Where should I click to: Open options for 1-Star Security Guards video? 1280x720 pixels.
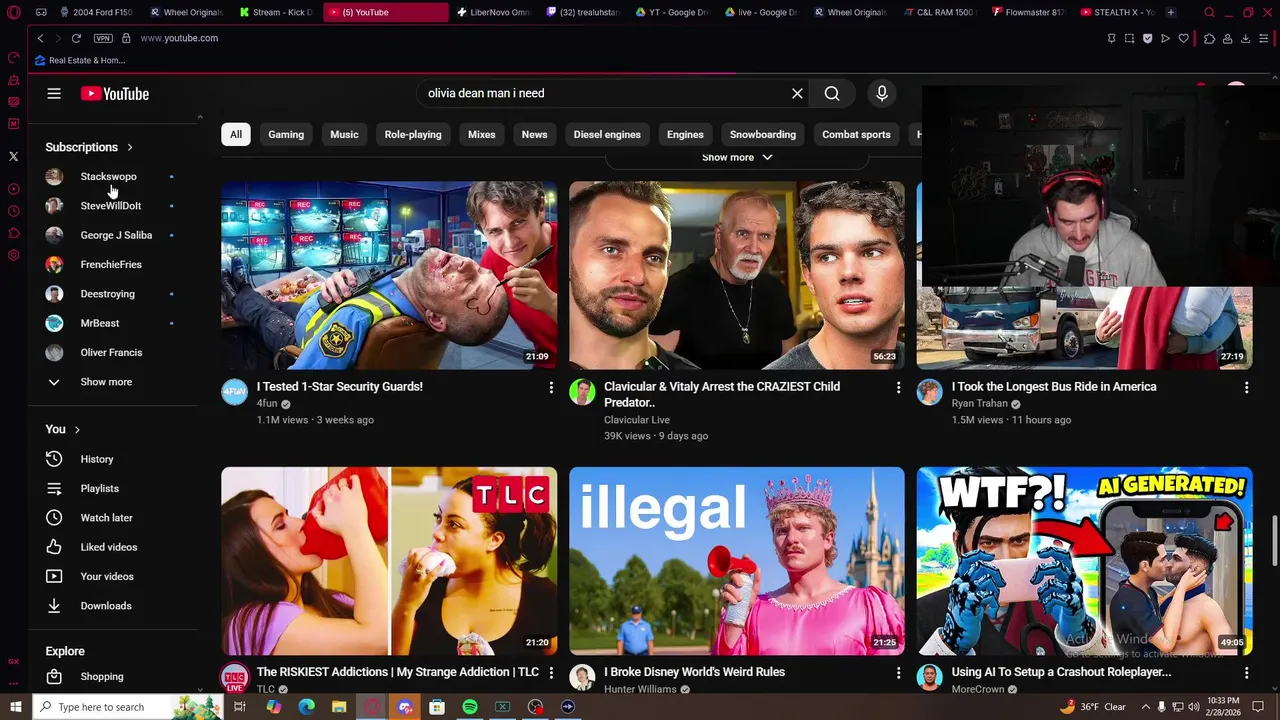coord(551,387)
